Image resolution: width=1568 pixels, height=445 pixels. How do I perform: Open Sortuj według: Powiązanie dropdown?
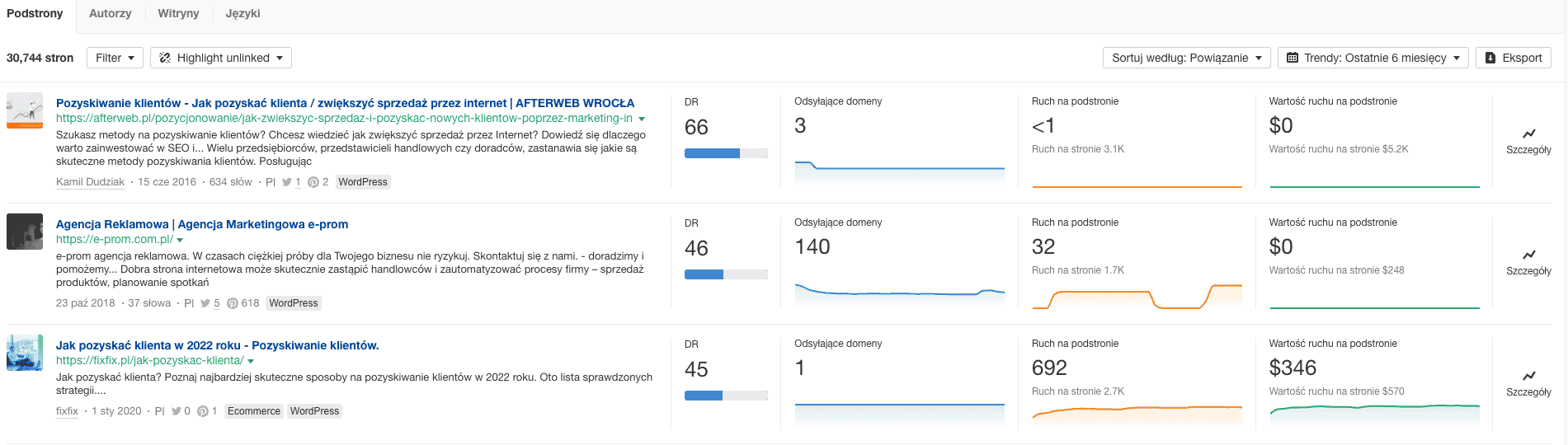tap(1186, 58)
